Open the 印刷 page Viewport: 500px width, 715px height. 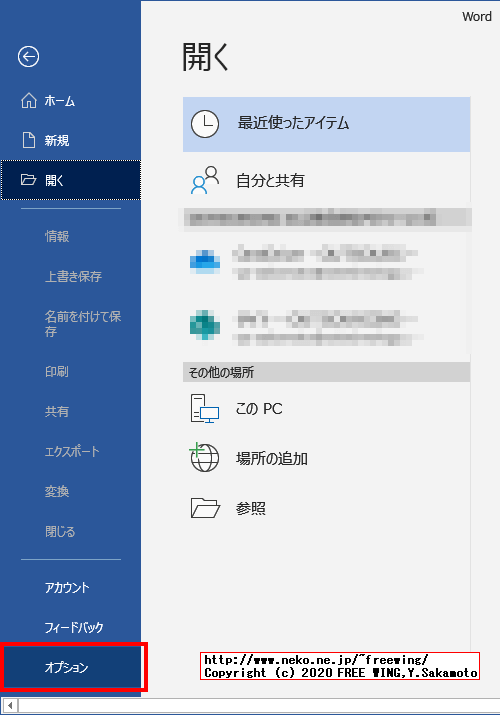tap(70, 372)
